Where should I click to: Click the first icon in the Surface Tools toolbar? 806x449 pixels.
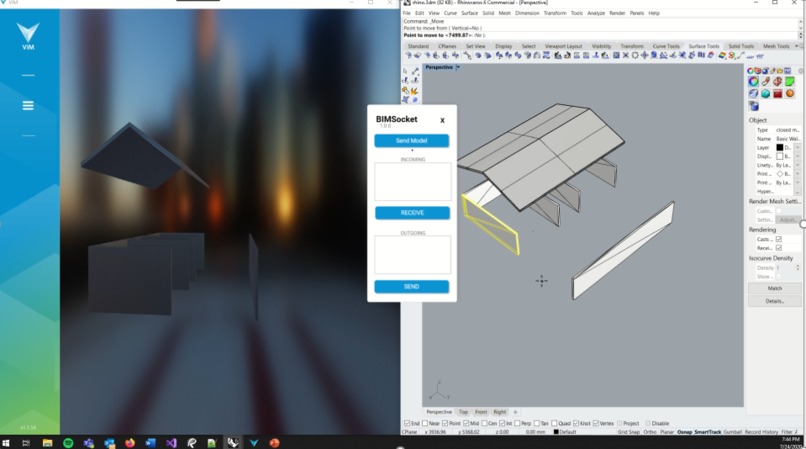pos(408,55)
